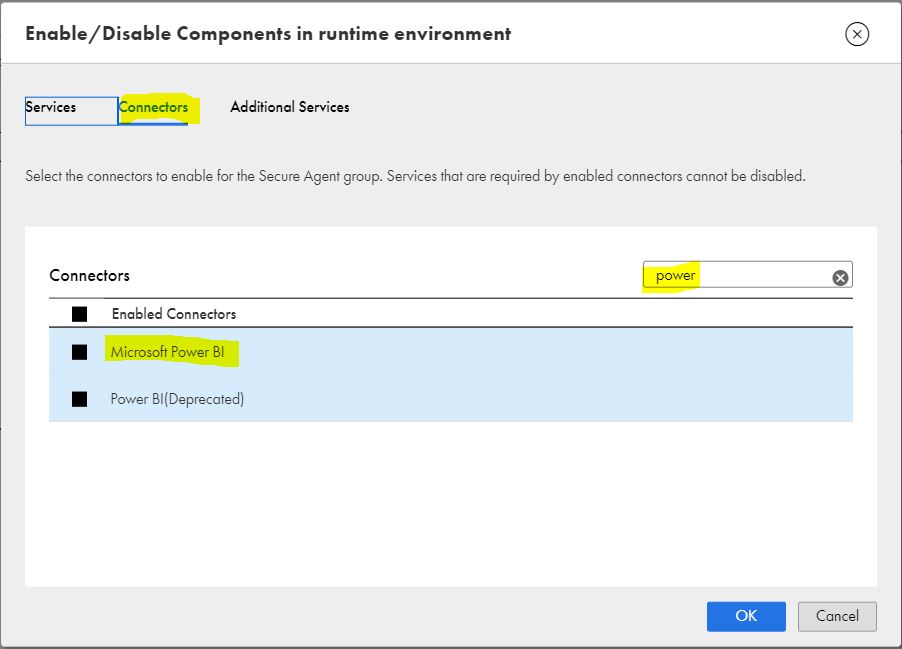
Task: Toggle the Power BI(Deprecated) checkbox
Action: [x=79, y=399]
